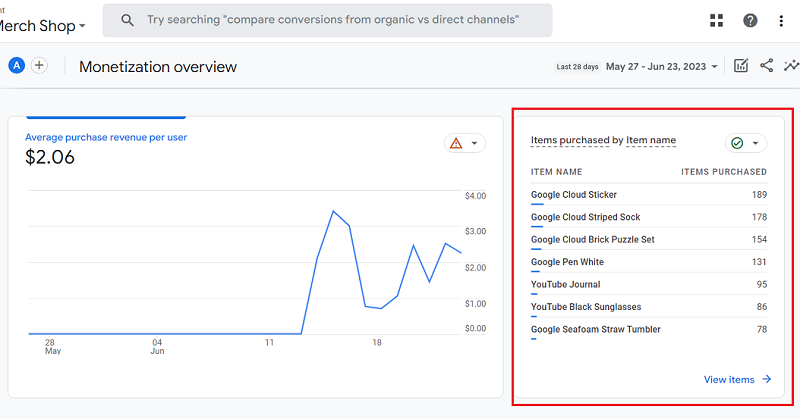The image size is (800, 419).
Task: Select the Average purchase revenue per user tab
Action: click(x=106, y=137)
